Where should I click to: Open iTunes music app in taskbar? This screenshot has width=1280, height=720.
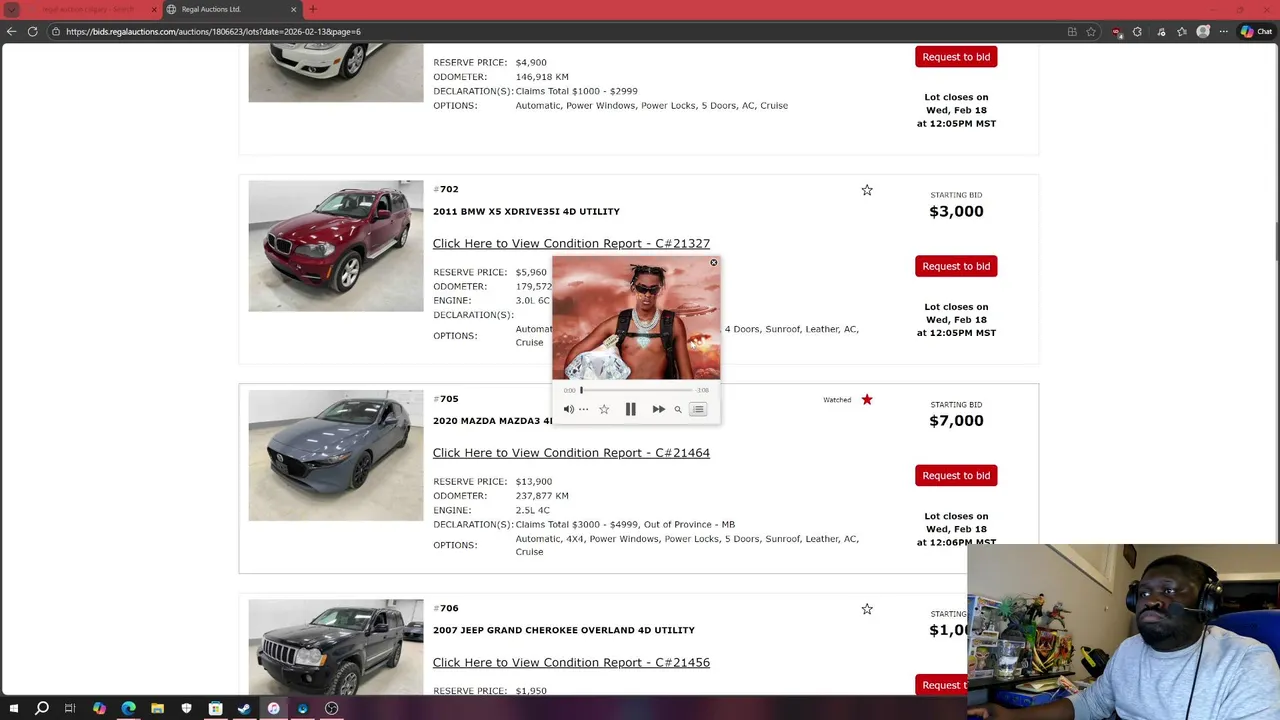coord(273,708)
